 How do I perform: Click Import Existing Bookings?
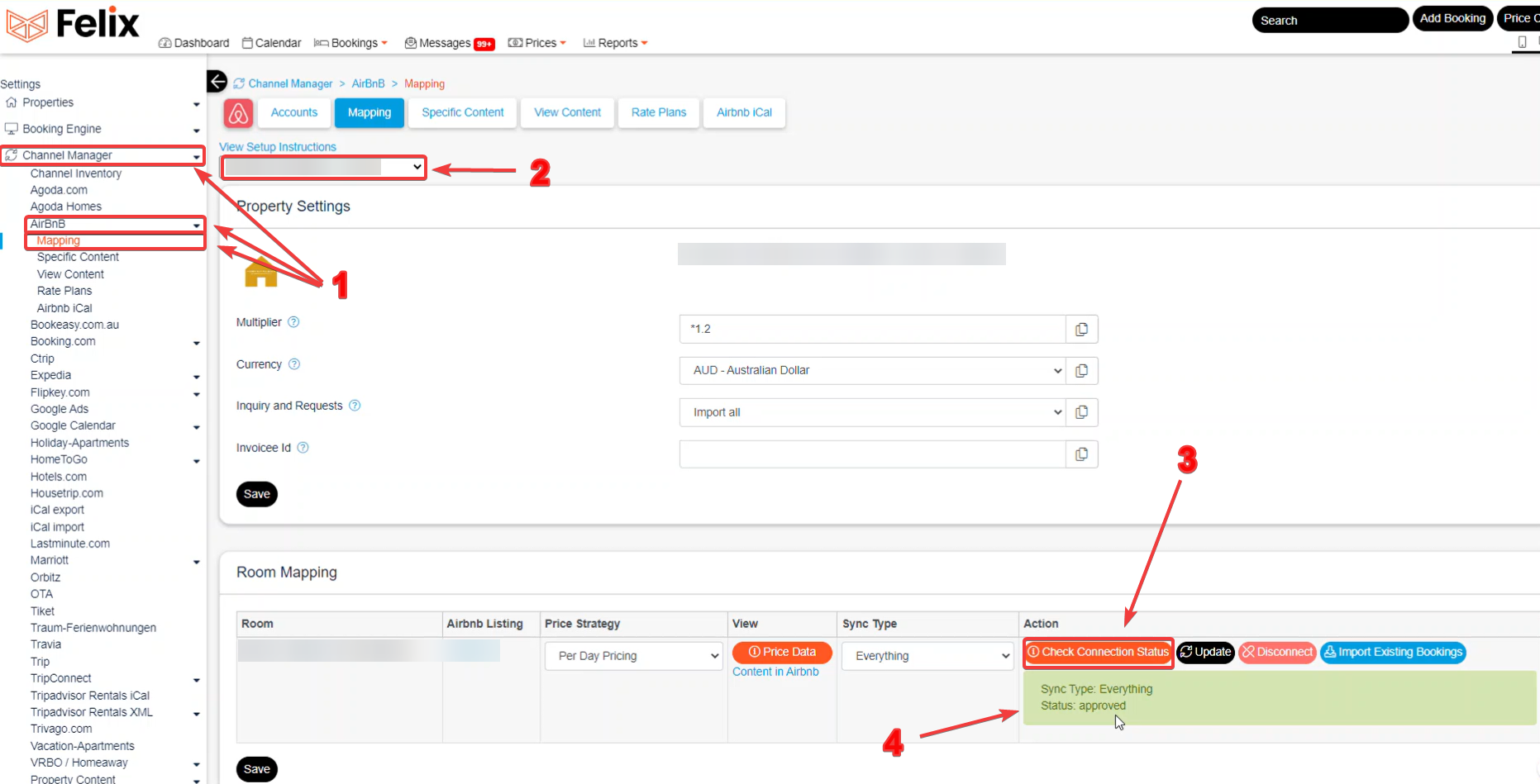[1393, 653]
